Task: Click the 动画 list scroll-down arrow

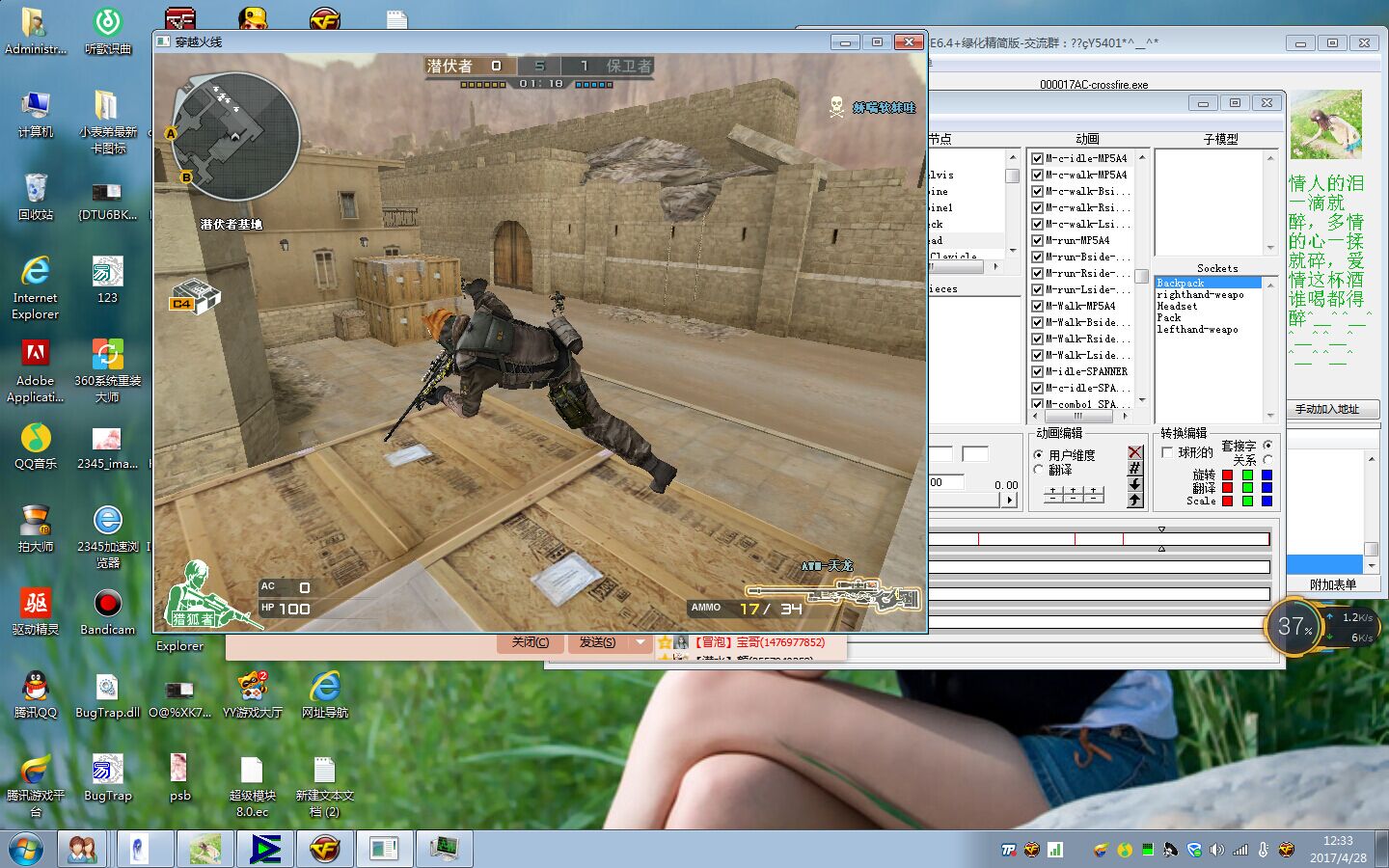Action: point(1142,400)
